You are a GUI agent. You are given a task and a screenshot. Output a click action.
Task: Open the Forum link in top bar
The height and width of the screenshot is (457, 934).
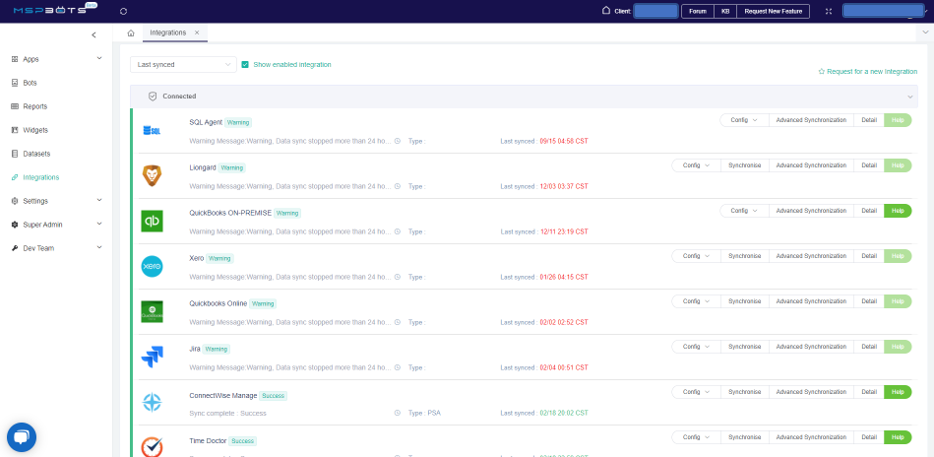click(x=698, y=11)
